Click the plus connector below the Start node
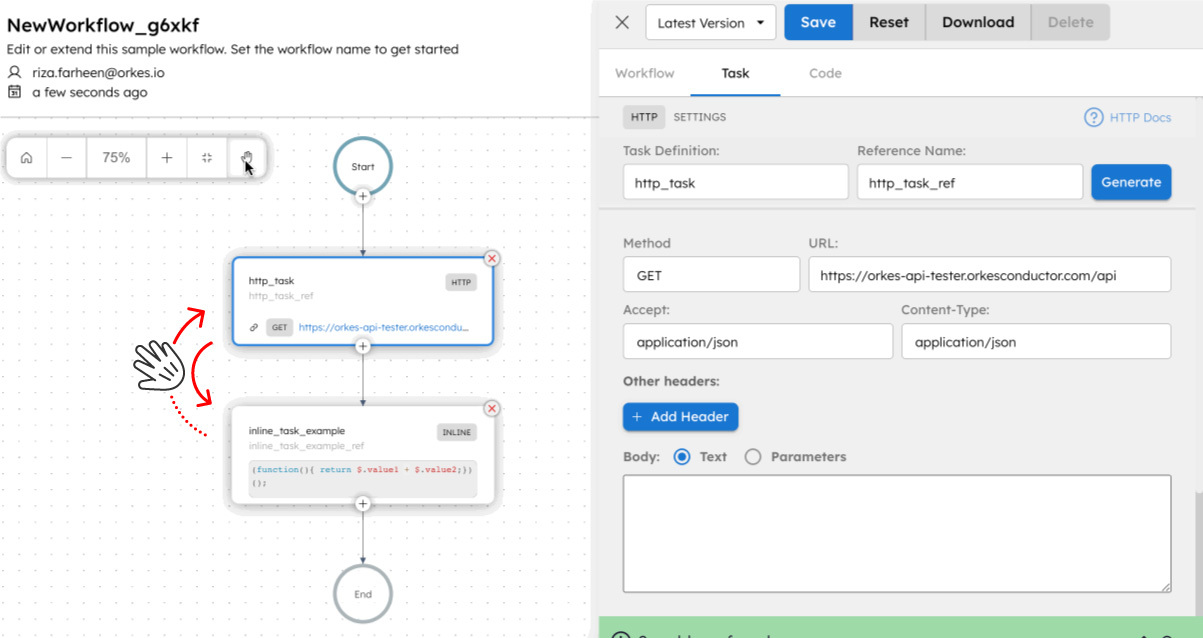This screenshot has height=638, width=1203. (x=362, y=197)
